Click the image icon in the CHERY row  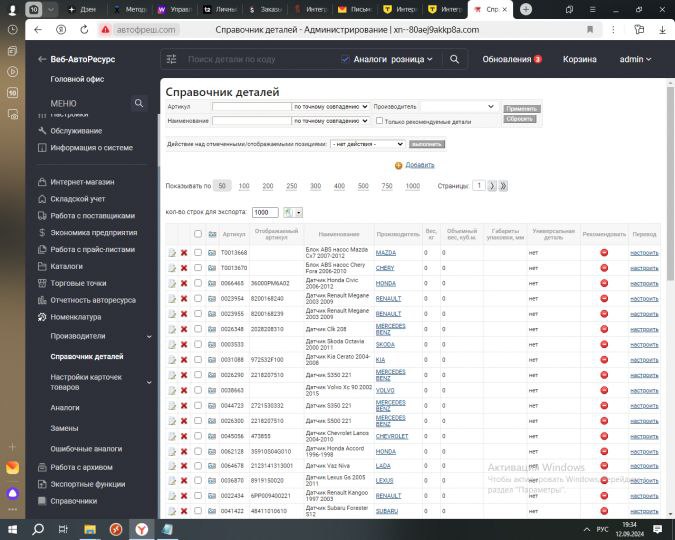pyautogui.click(x=212, y=268)
